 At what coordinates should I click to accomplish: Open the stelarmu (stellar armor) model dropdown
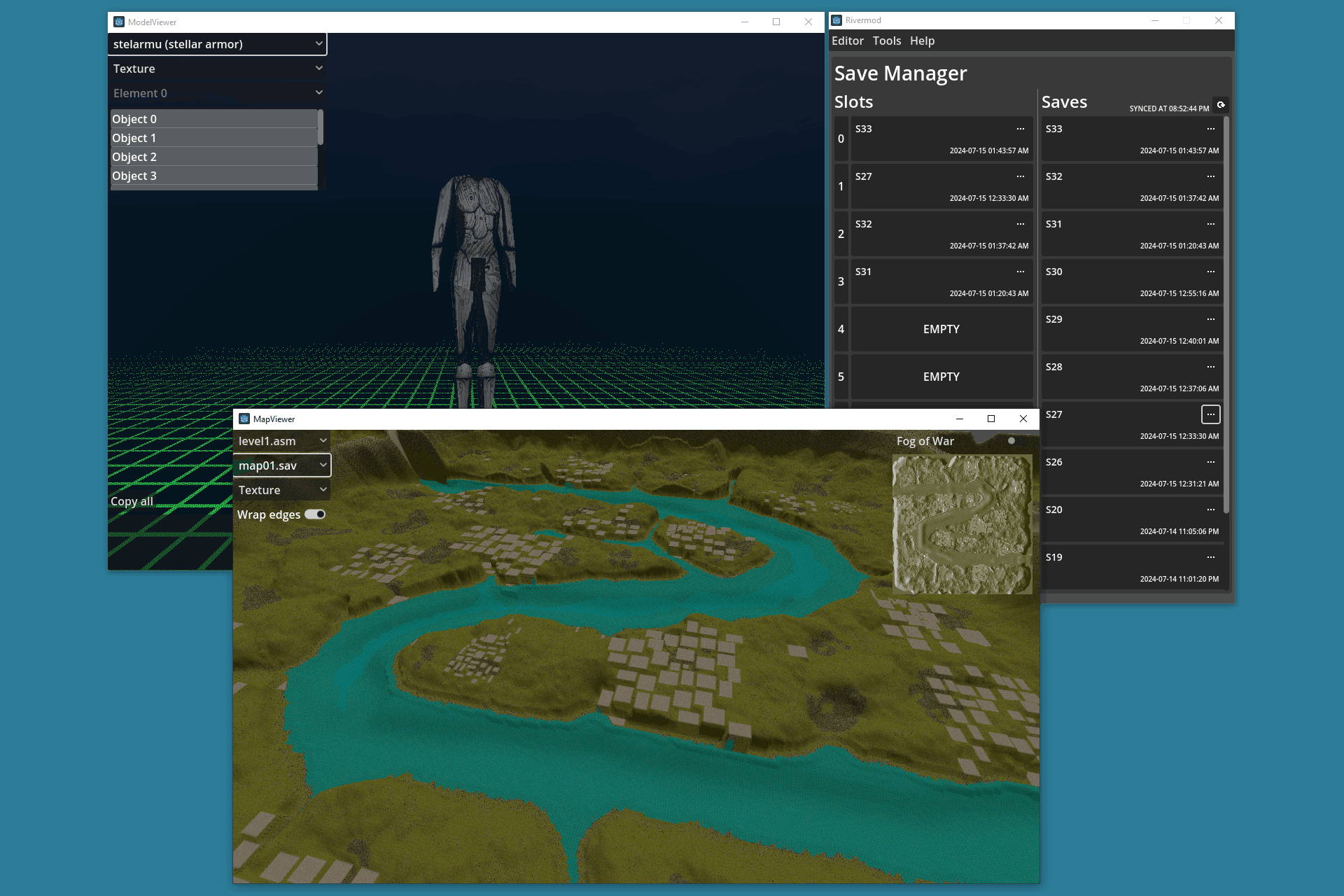[x=217, y=43]
